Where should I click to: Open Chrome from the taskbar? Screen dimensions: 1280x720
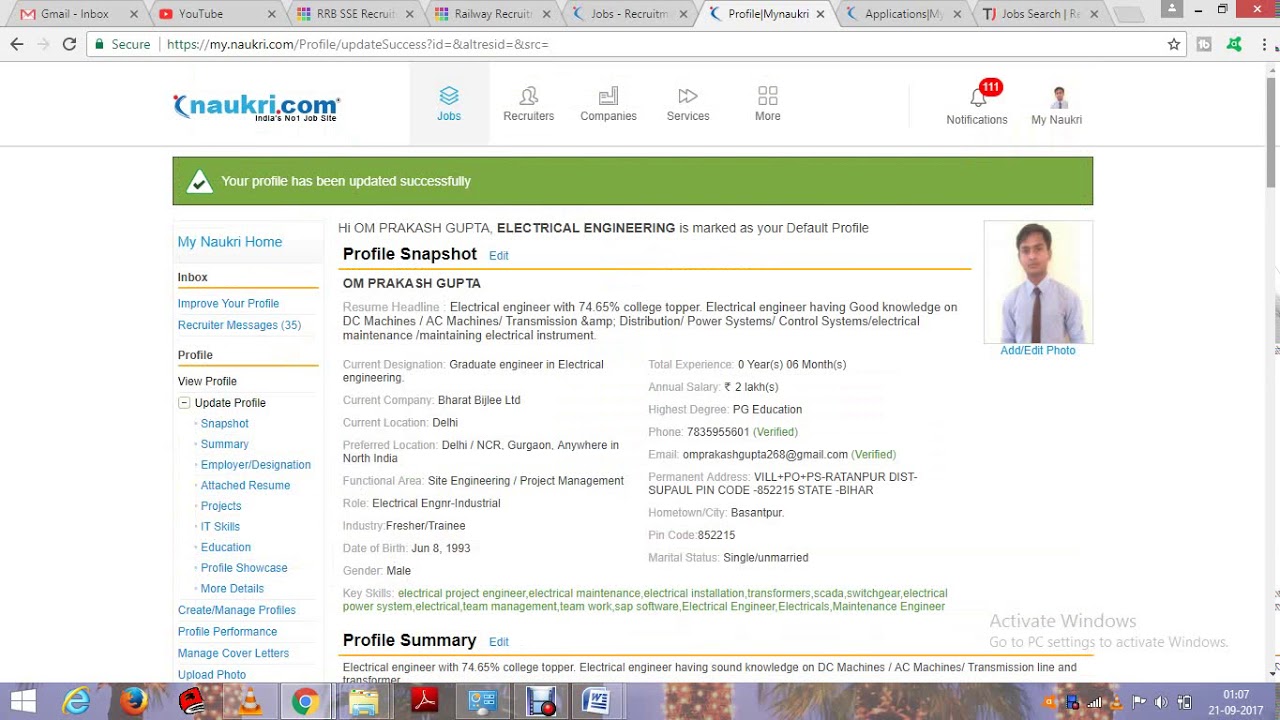tap(306, 701)
